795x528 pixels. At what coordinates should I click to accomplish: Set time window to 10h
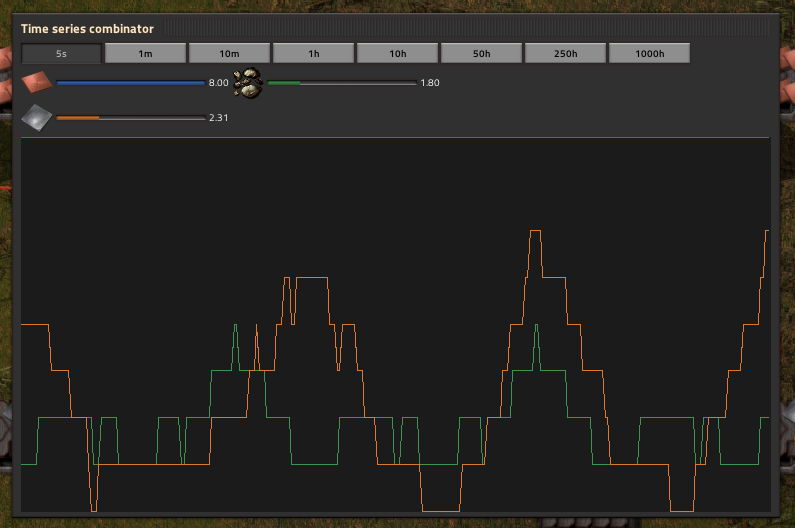[397, 53]
